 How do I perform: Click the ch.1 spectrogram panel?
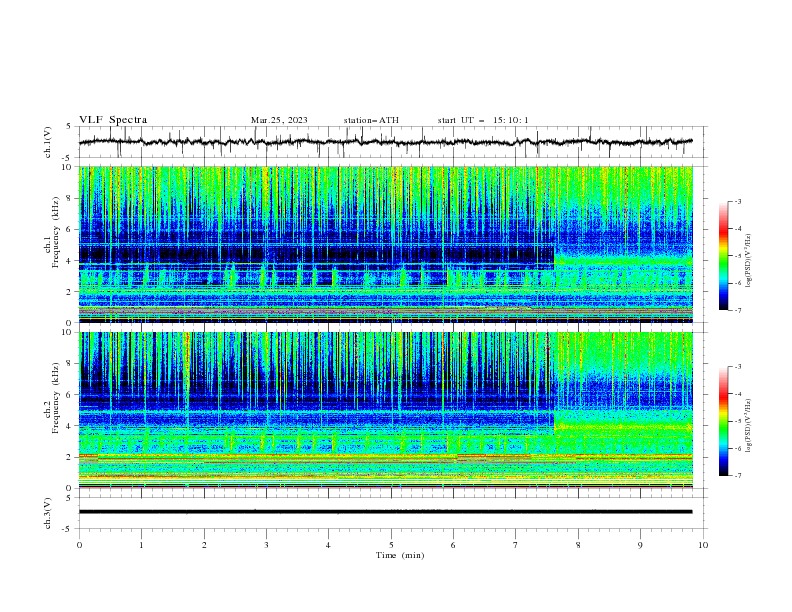click(385, 244)
